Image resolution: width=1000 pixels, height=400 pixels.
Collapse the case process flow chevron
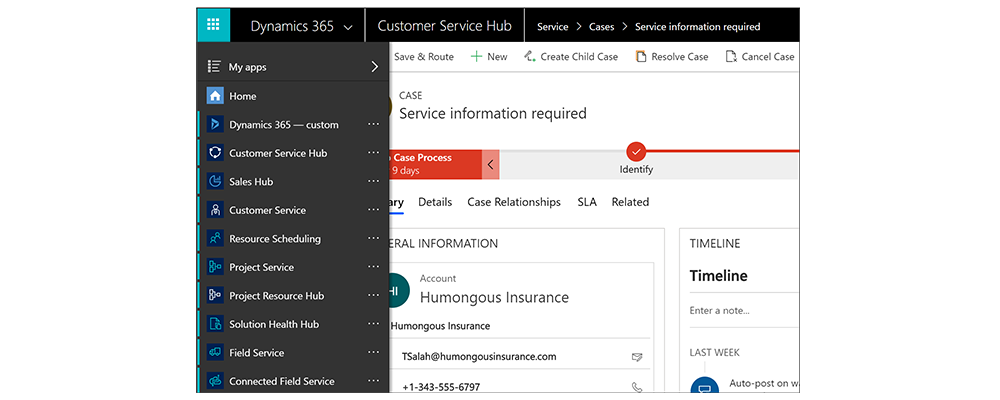point(490,165)
